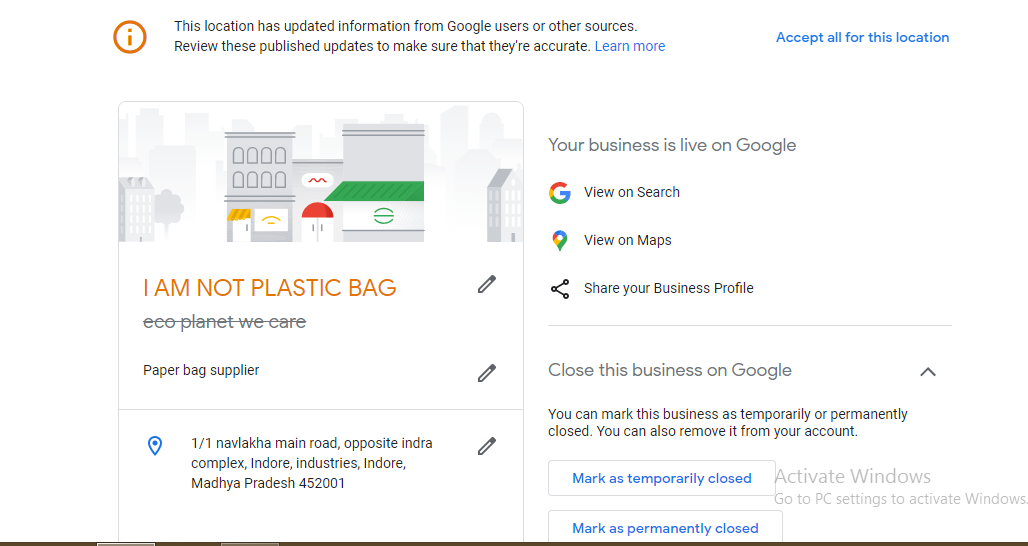Click the Close this business on Google heading
Image resolution: width=1028 pixels, height=546 pixels.
point(670,370)
